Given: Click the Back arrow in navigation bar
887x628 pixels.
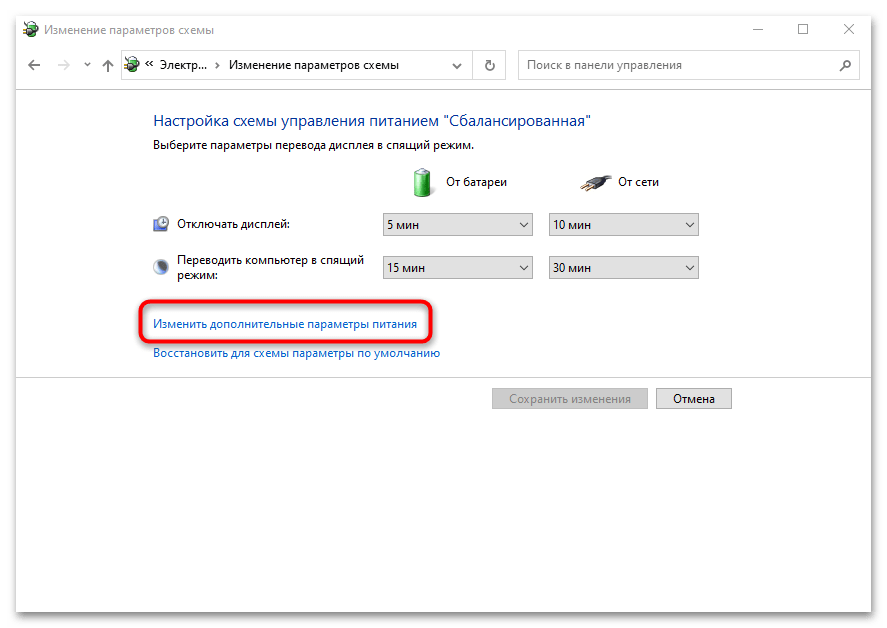Looking at the screenshot, I should (34, 66).
